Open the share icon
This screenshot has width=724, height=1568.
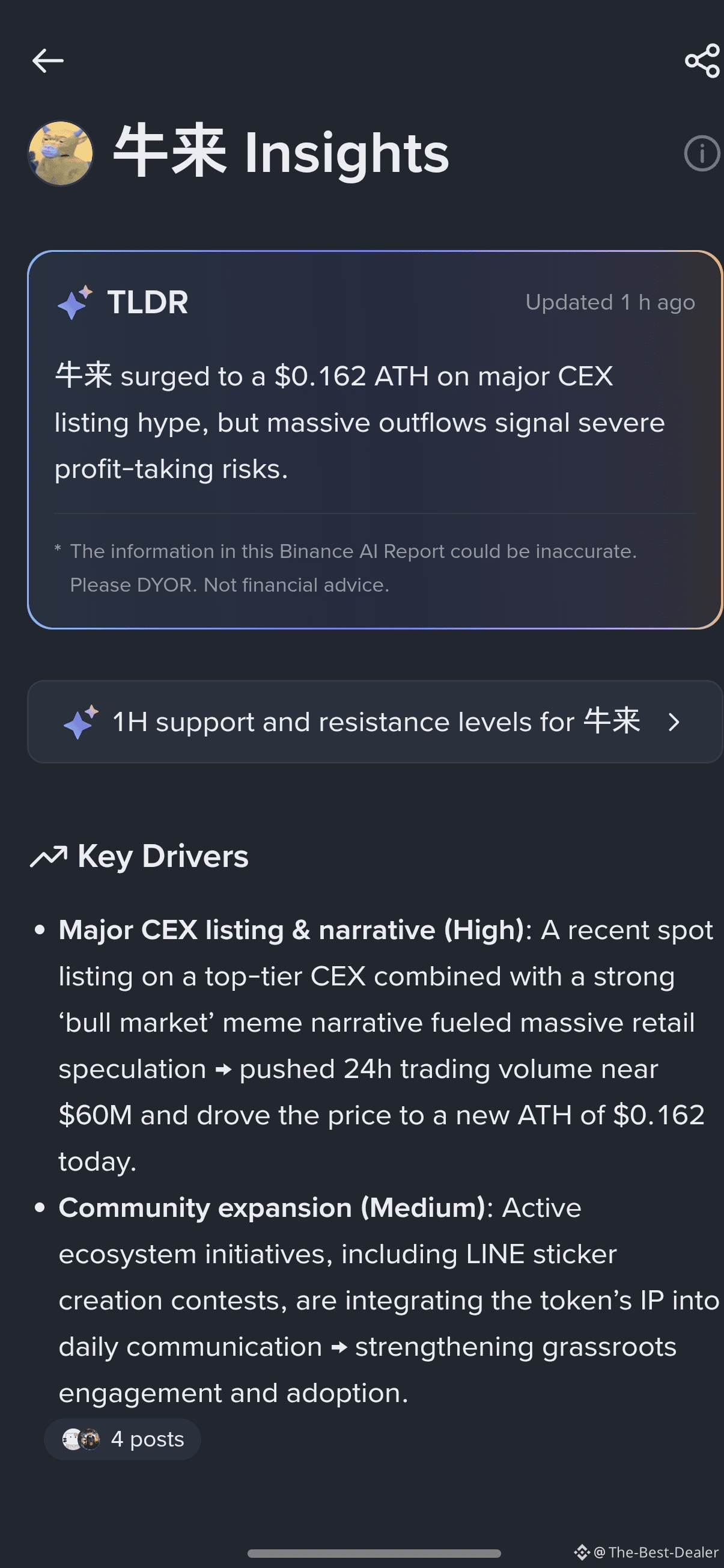(x=703, y=61)
